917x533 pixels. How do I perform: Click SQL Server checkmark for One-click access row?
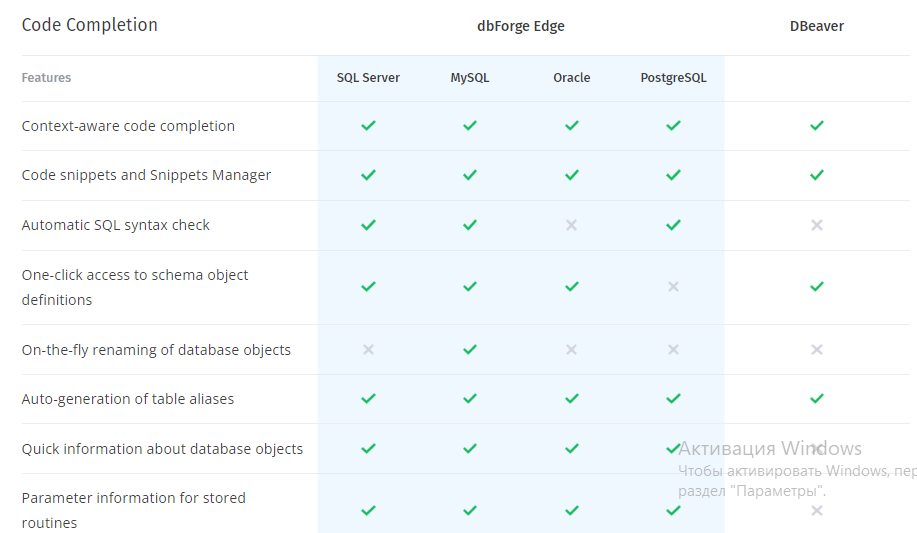click(x=368, y=287)
